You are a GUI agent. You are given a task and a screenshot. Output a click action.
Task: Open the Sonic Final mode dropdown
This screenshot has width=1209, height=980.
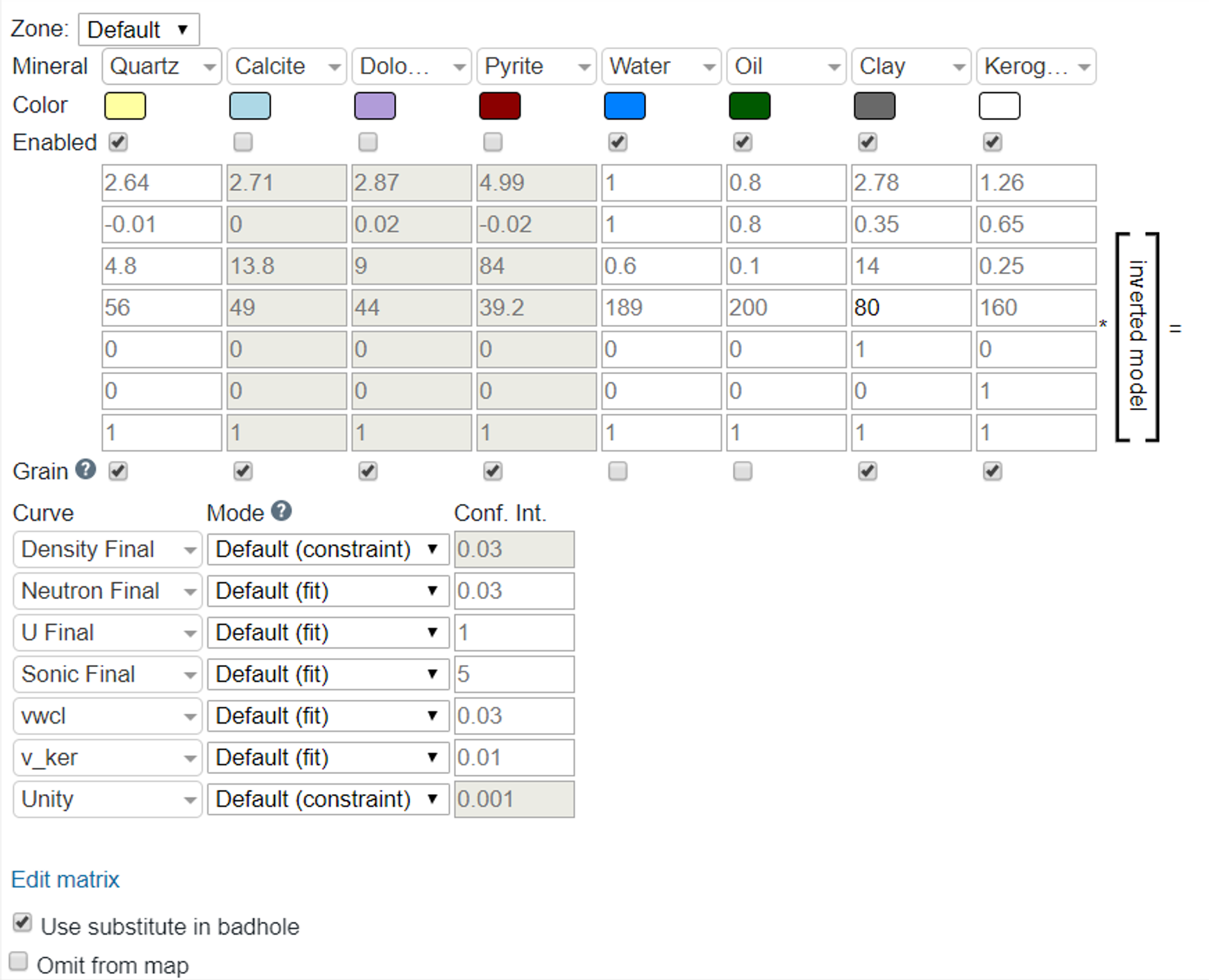(x=327, y=675)
